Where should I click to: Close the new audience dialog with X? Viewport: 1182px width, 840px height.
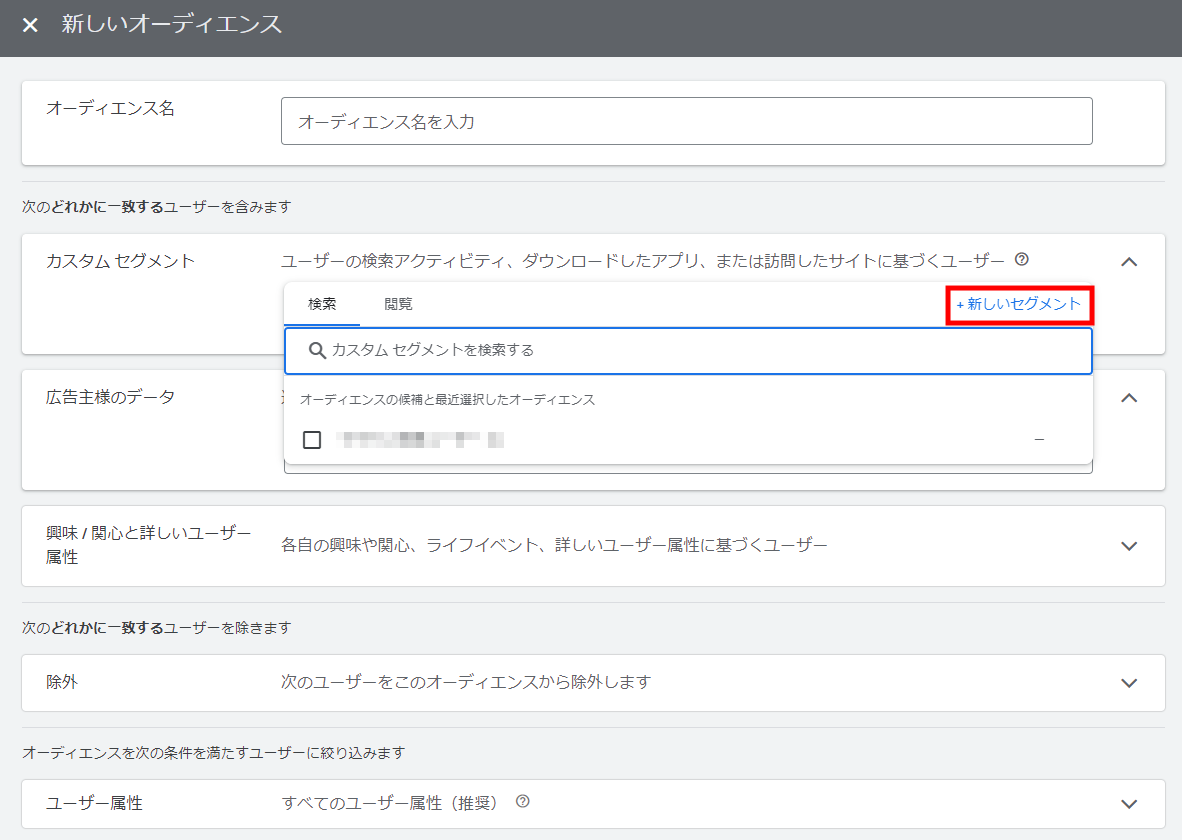(x=31, y=25)
